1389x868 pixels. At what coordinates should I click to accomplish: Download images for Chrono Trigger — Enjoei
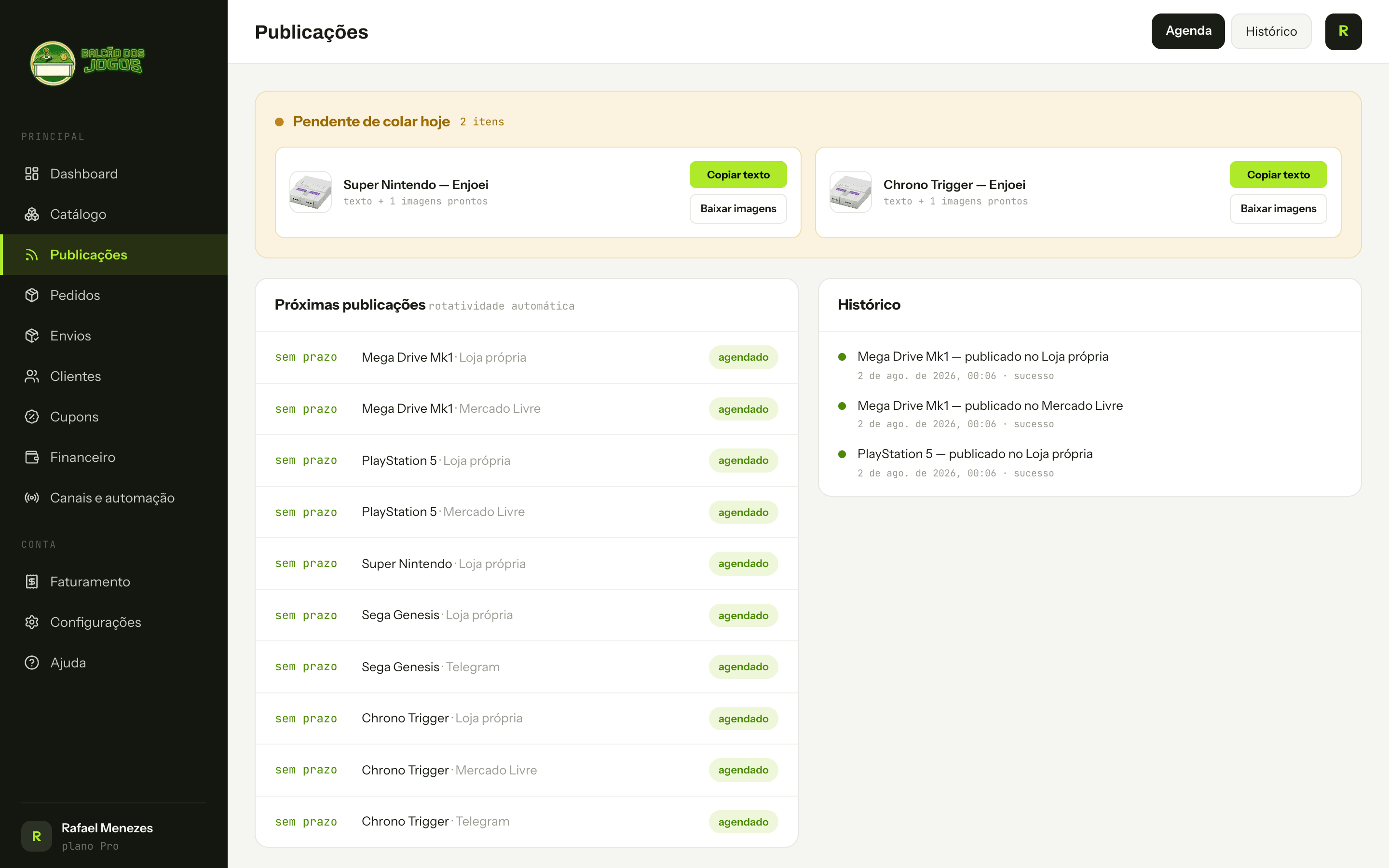point(1278,209)
